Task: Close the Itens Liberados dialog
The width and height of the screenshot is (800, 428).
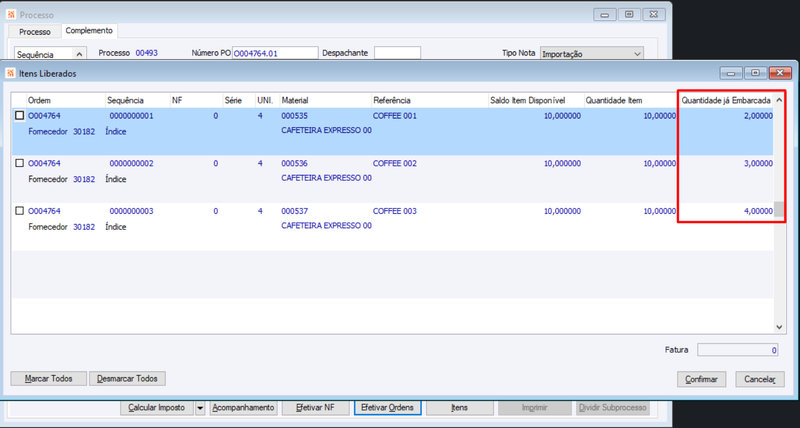Action: (780, 73)
